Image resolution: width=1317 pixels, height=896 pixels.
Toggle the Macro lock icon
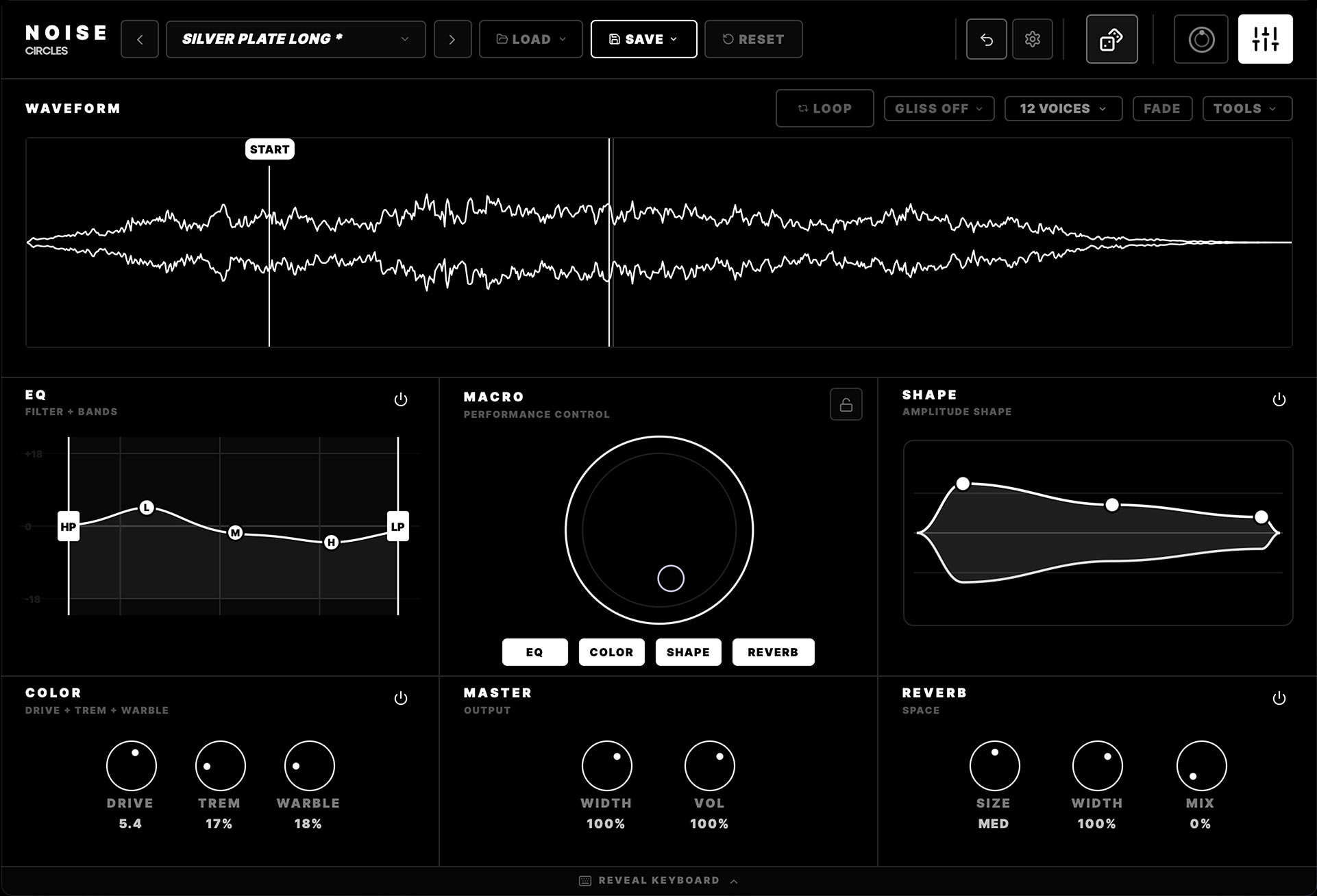[x=846, y=404]
